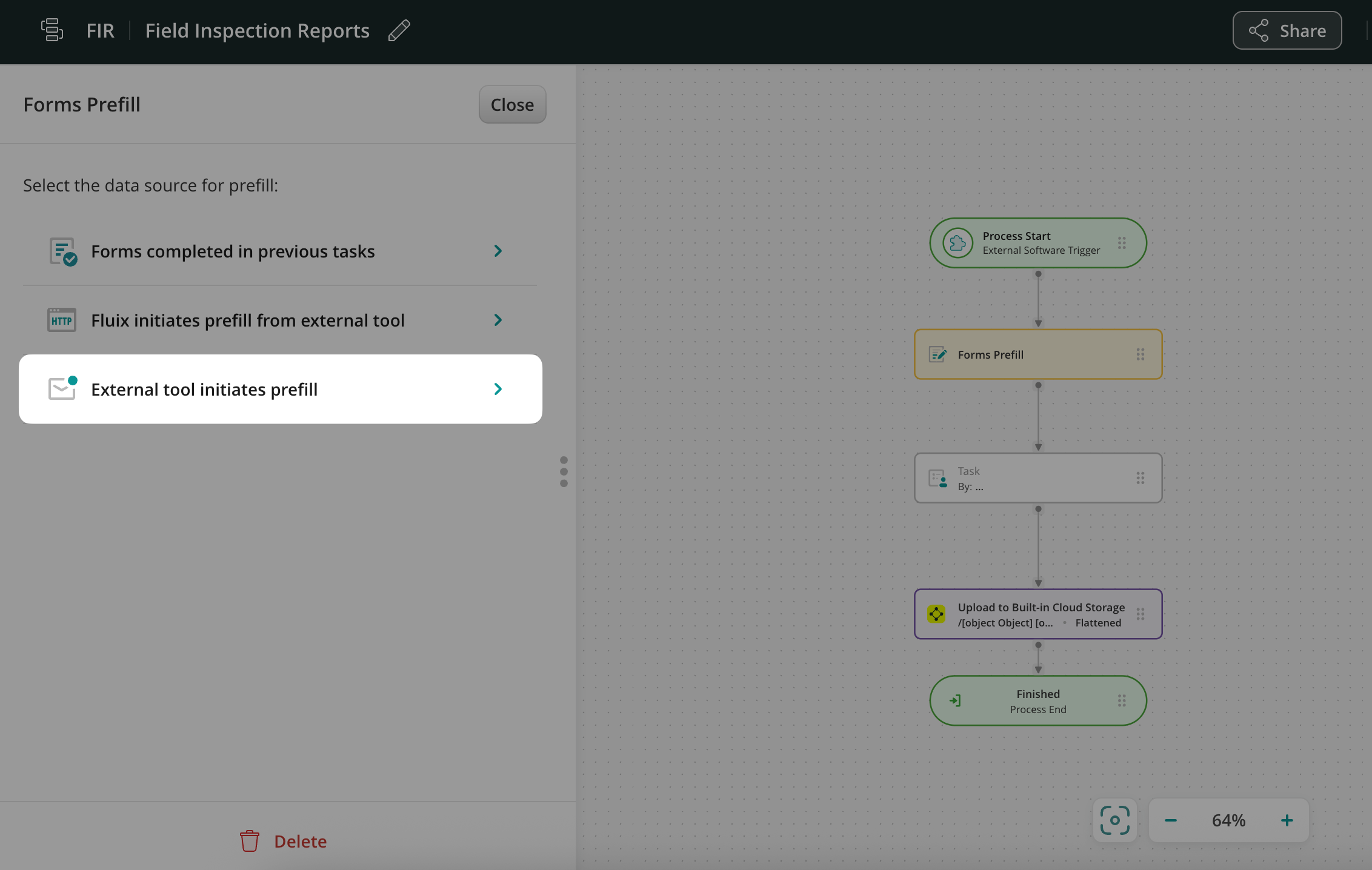The width and height of the screenshot is (1372, 870).
Task: Click the Forms Prefill node edit icon
Action: click(x=937, y=354)
